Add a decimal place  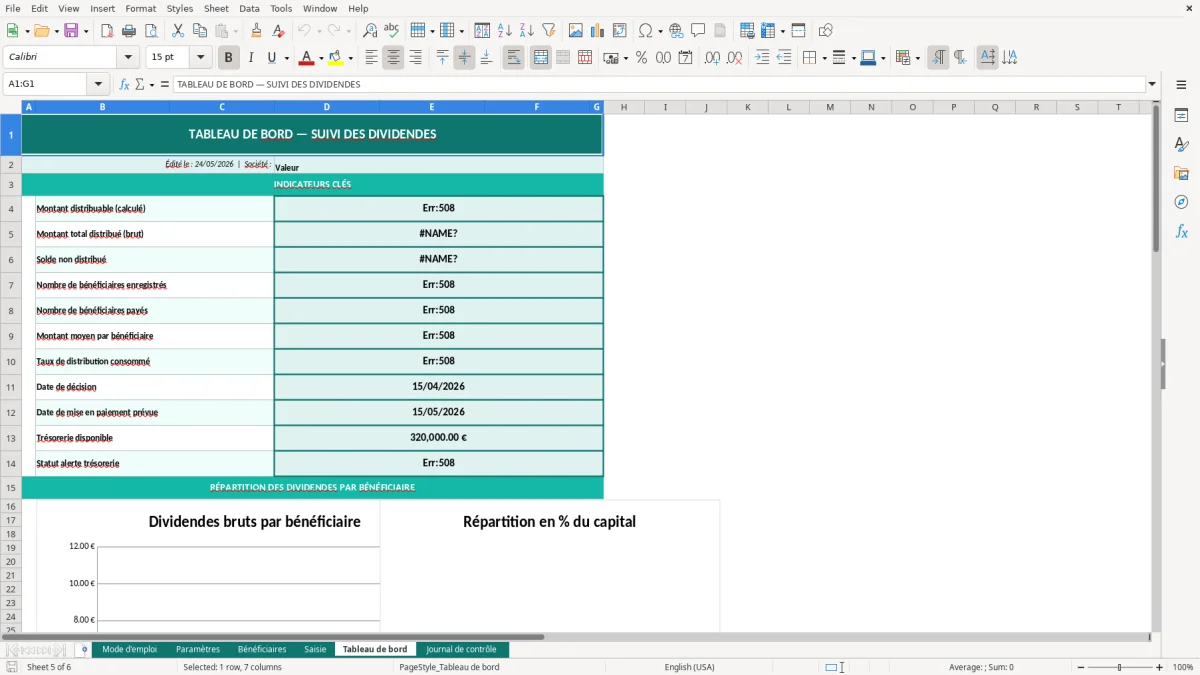click(713, 58)
